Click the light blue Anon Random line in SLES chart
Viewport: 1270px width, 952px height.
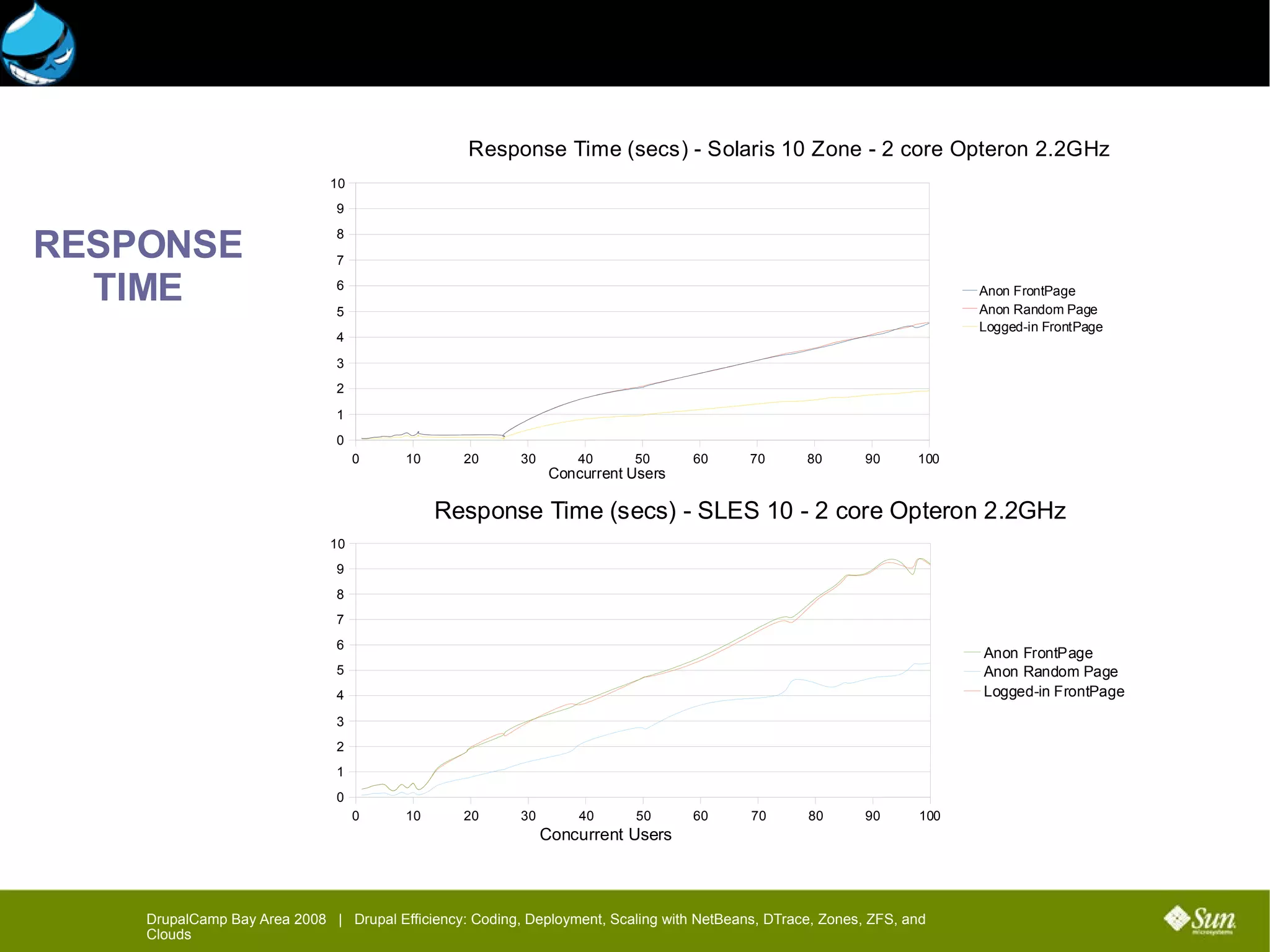[x=701, y=705]
